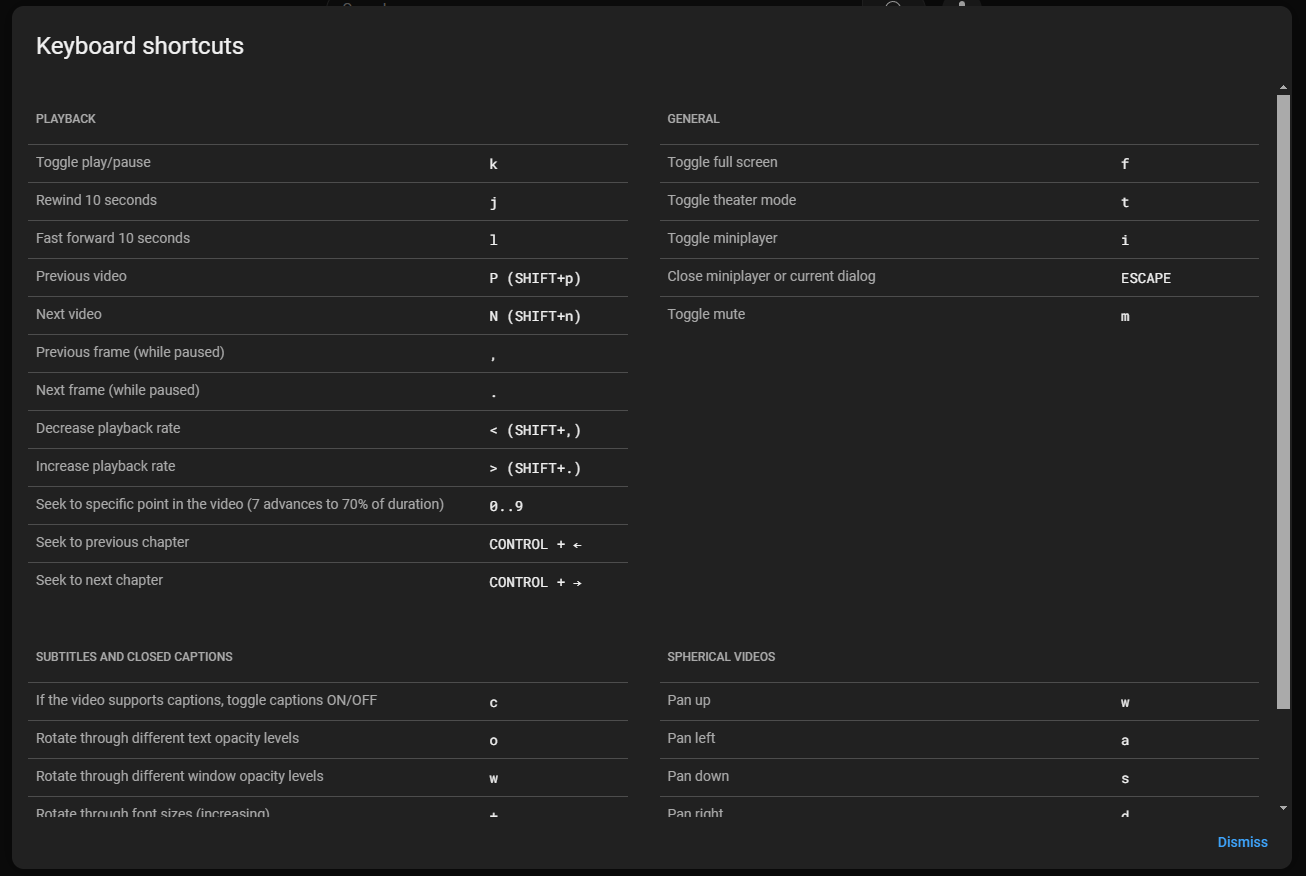Click the 'Rewind 10 seconds' label
Image resolution: width=1306 pixels, height=876 pixels.
(96, 200)
